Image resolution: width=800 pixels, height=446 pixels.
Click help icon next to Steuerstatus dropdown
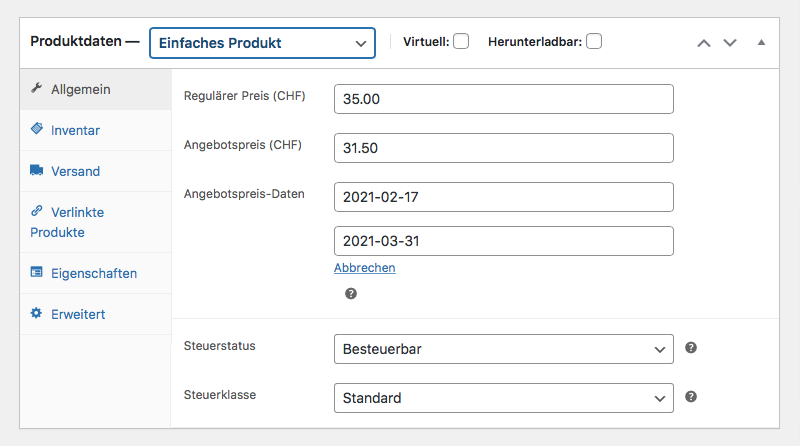pyautogui.click(x=691, y=348)
